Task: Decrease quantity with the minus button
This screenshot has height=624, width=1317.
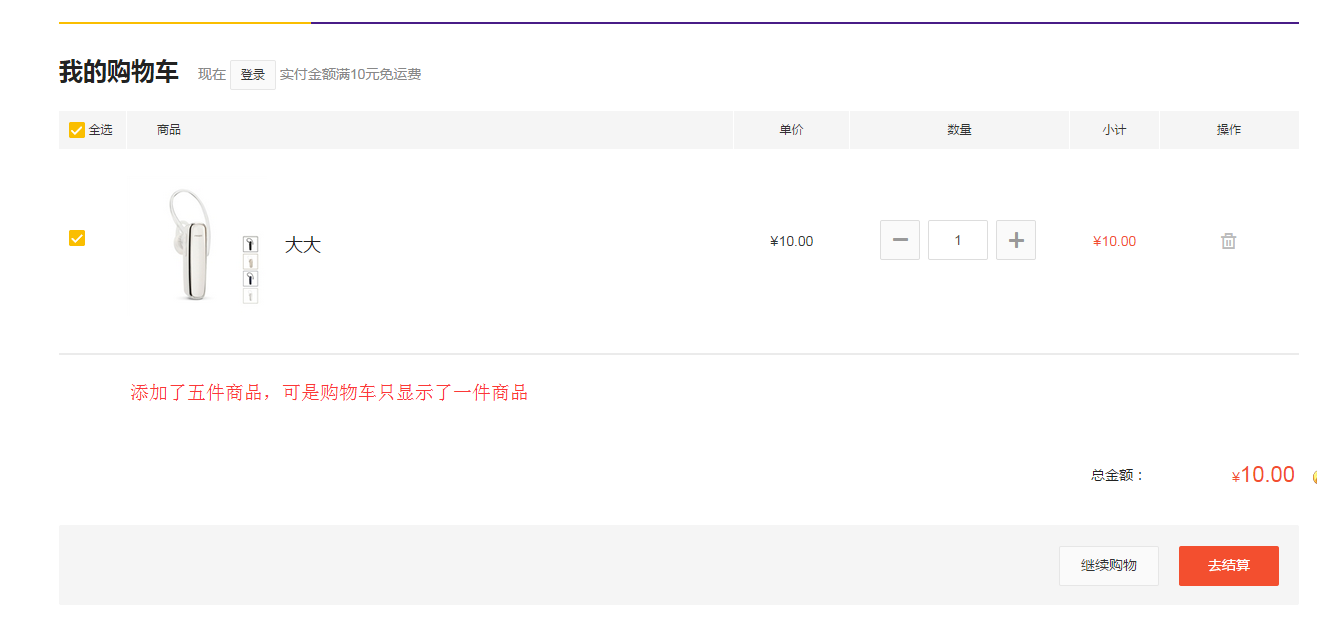Action: [899, 240]
